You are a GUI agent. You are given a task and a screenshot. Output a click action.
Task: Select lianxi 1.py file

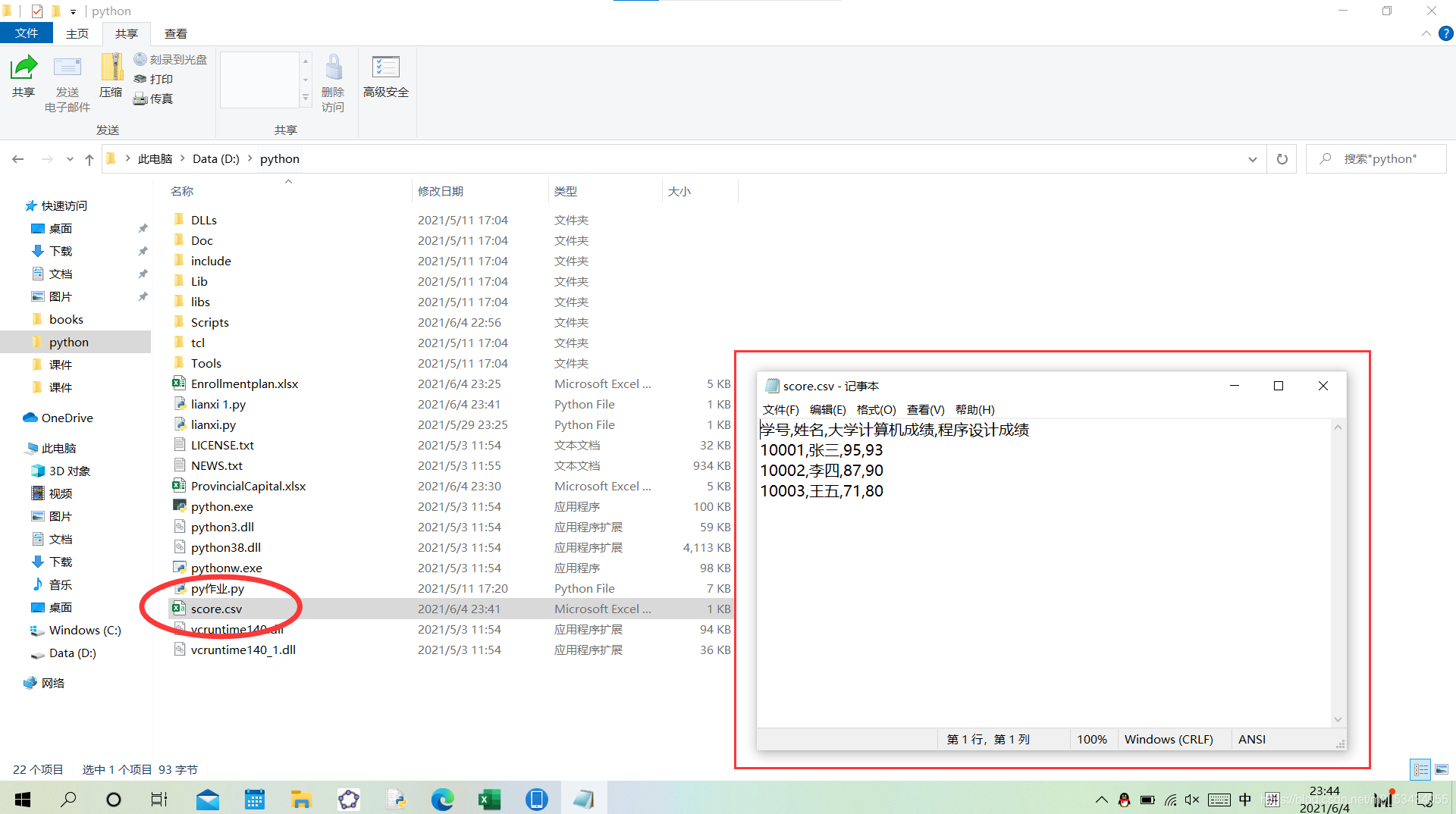(451, 404)
